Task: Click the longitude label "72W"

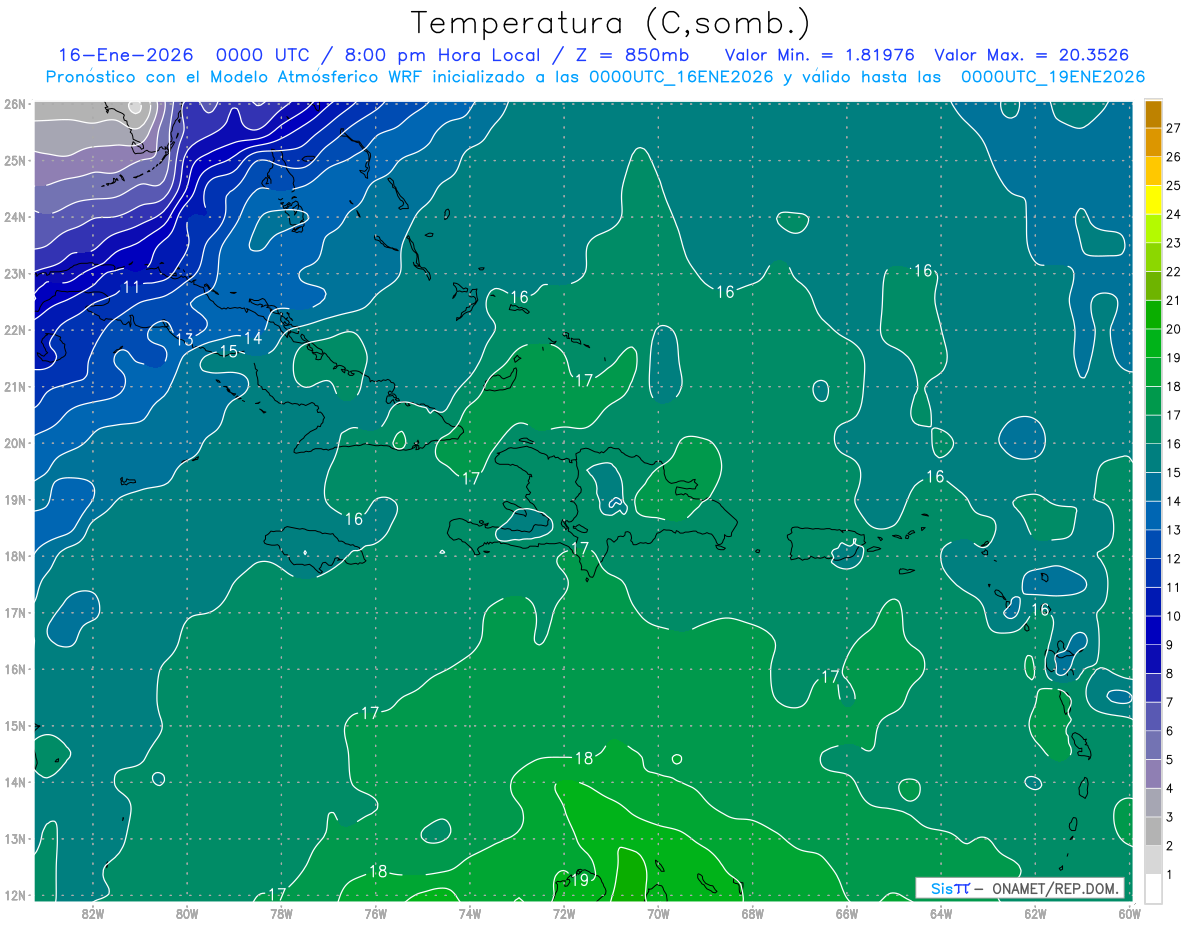Action: click(x=564, y=913)
